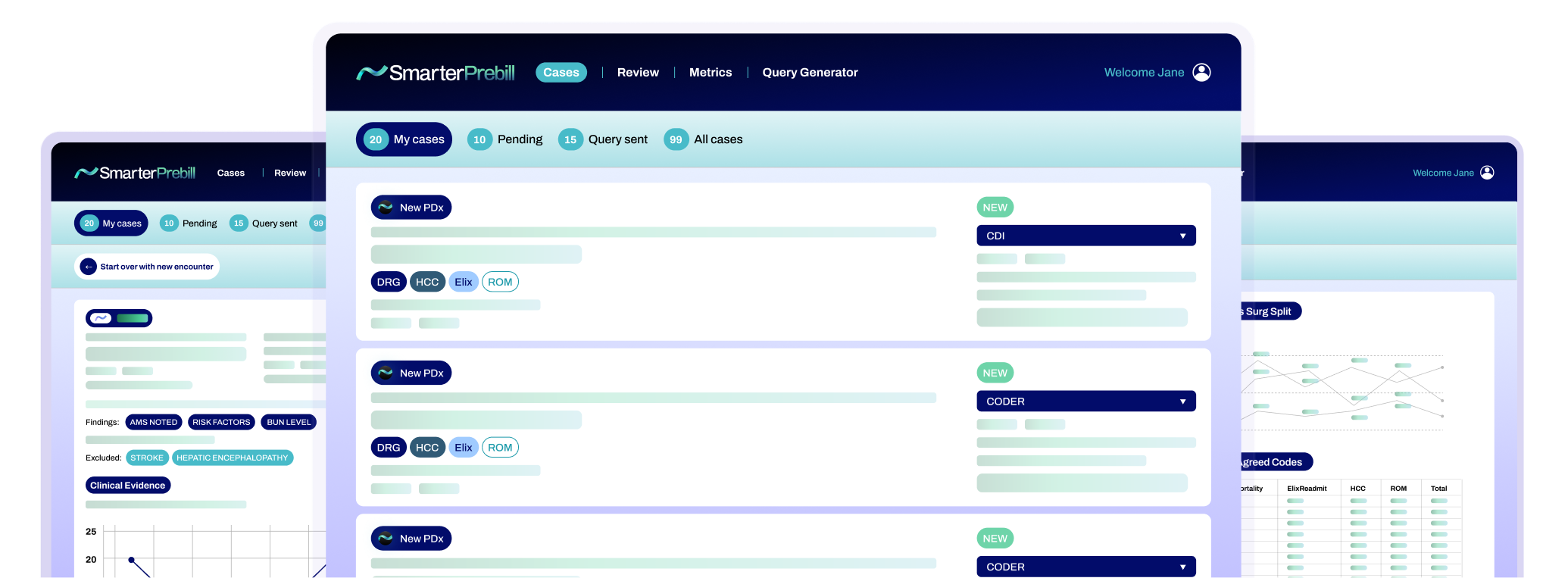This screenshot has height=578, width=1568.
Task: Open the Cases tab in the front window
Action: point(561,72)
